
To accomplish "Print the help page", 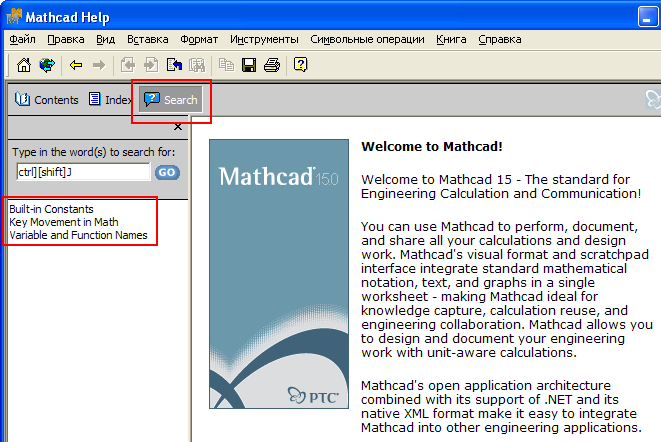I will pos(272,65).
